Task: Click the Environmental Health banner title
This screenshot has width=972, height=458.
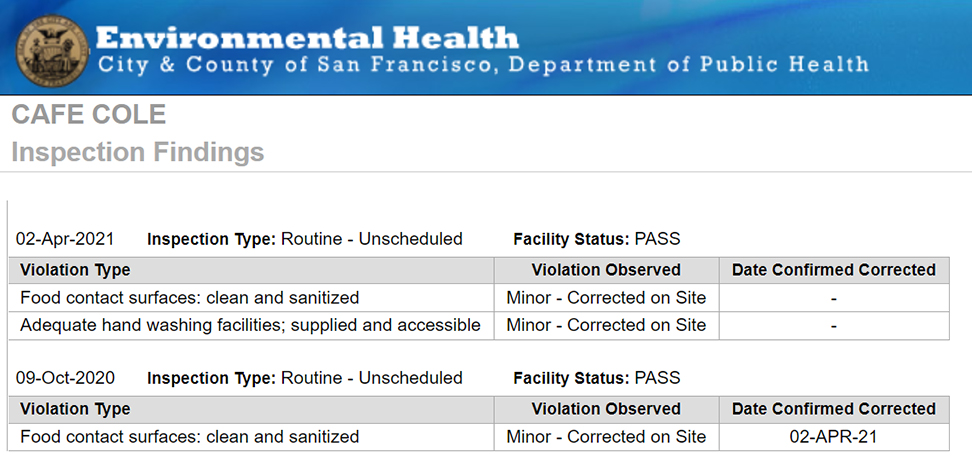Action: pyautogui.click(x=308, y=39)
